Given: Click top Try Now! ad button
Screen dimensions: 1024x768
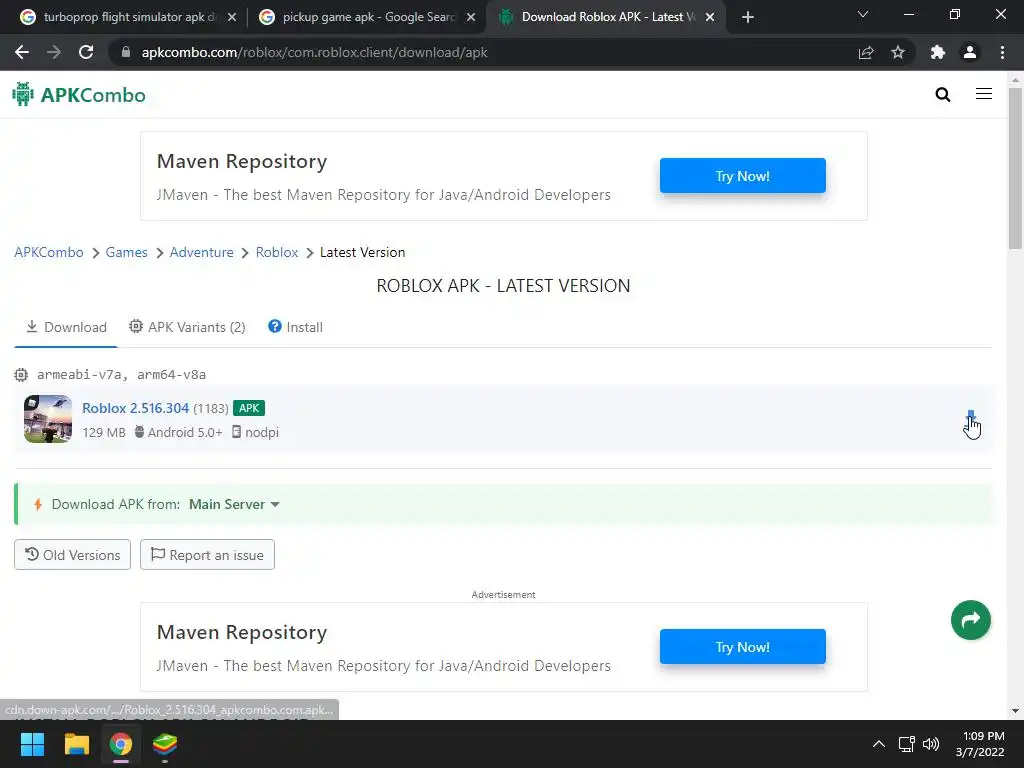Looking at the screenshot, I should click(x=743, y=176).
